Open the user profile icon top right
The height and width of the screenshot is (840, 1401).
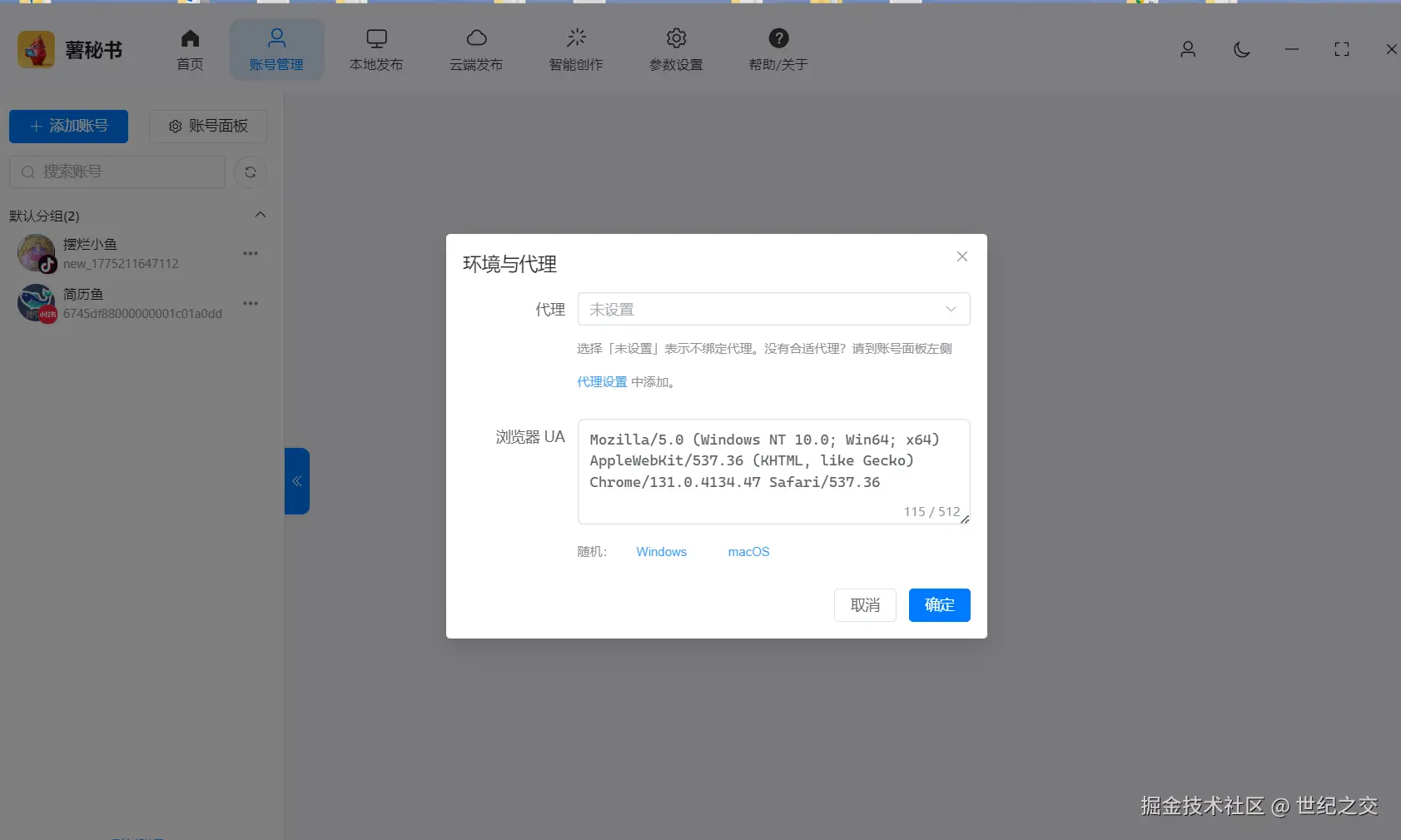tap(1188, 49)
